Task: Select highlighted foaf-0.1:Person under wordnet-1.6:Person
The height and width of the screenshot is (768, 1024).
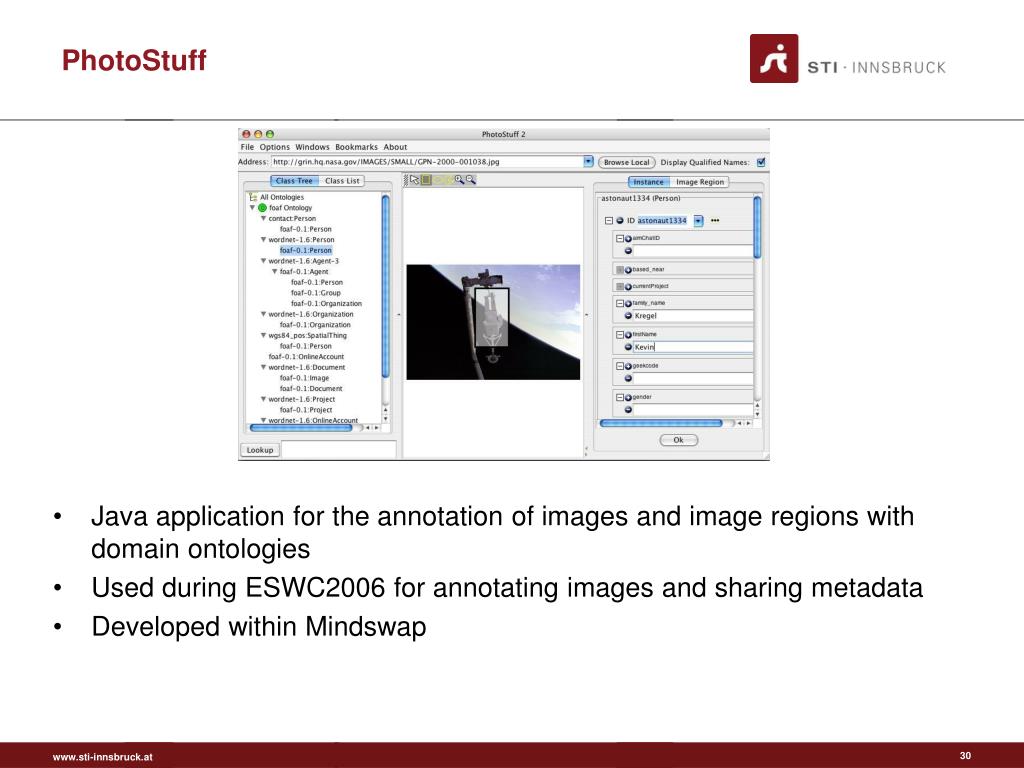Action: [x=306, y=250]
